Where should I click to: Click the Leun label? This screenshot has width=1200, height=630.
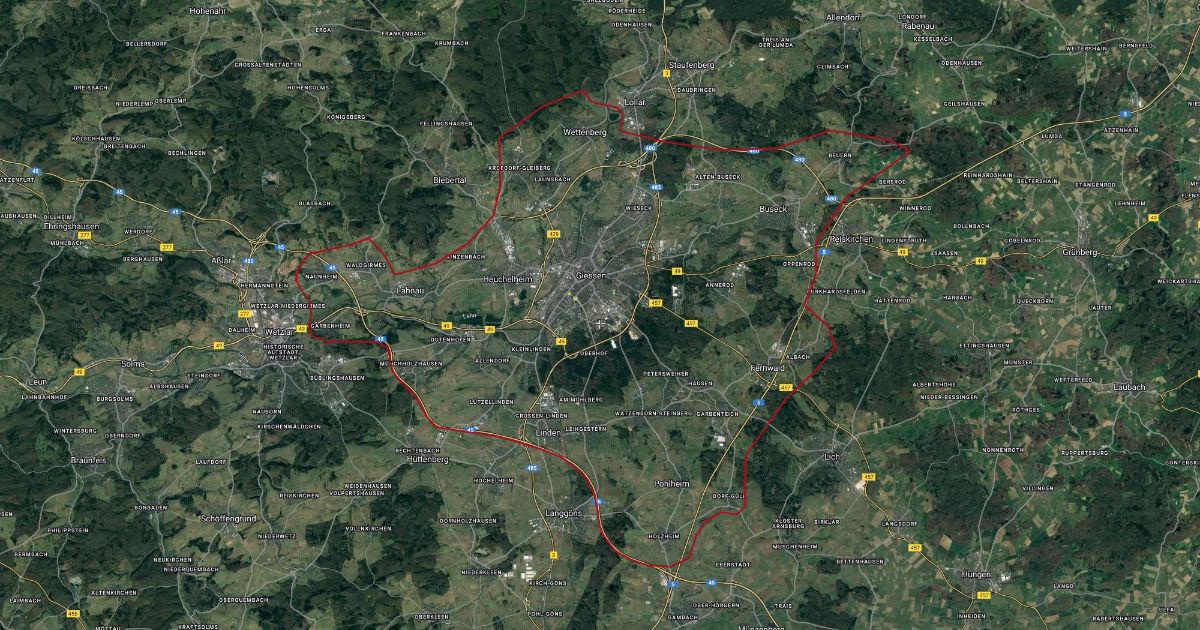pyautogui.click(x=39, y=381)
